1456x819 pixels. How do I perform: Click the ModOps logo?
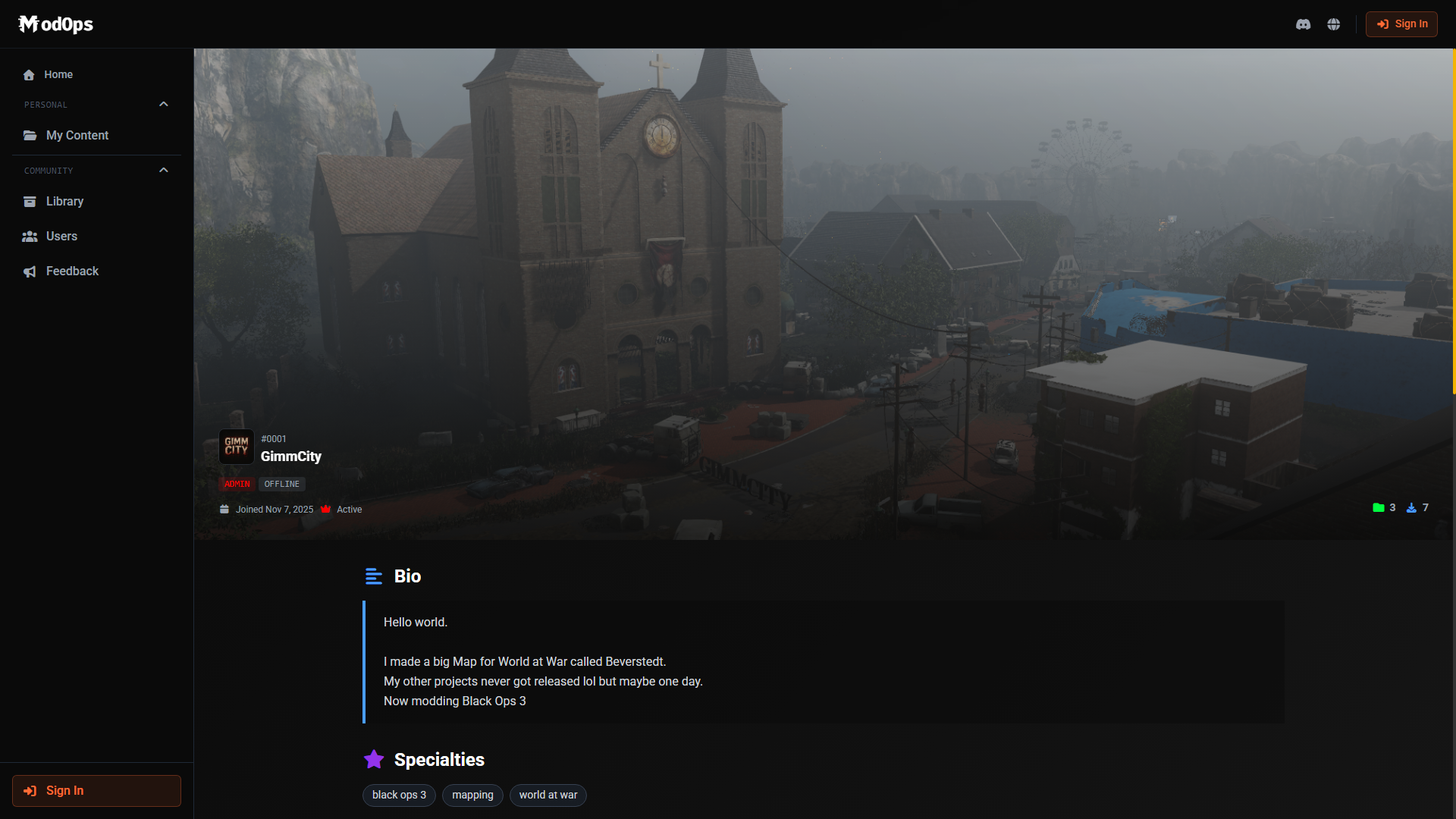pyautogui.click(x=56, y=24)
